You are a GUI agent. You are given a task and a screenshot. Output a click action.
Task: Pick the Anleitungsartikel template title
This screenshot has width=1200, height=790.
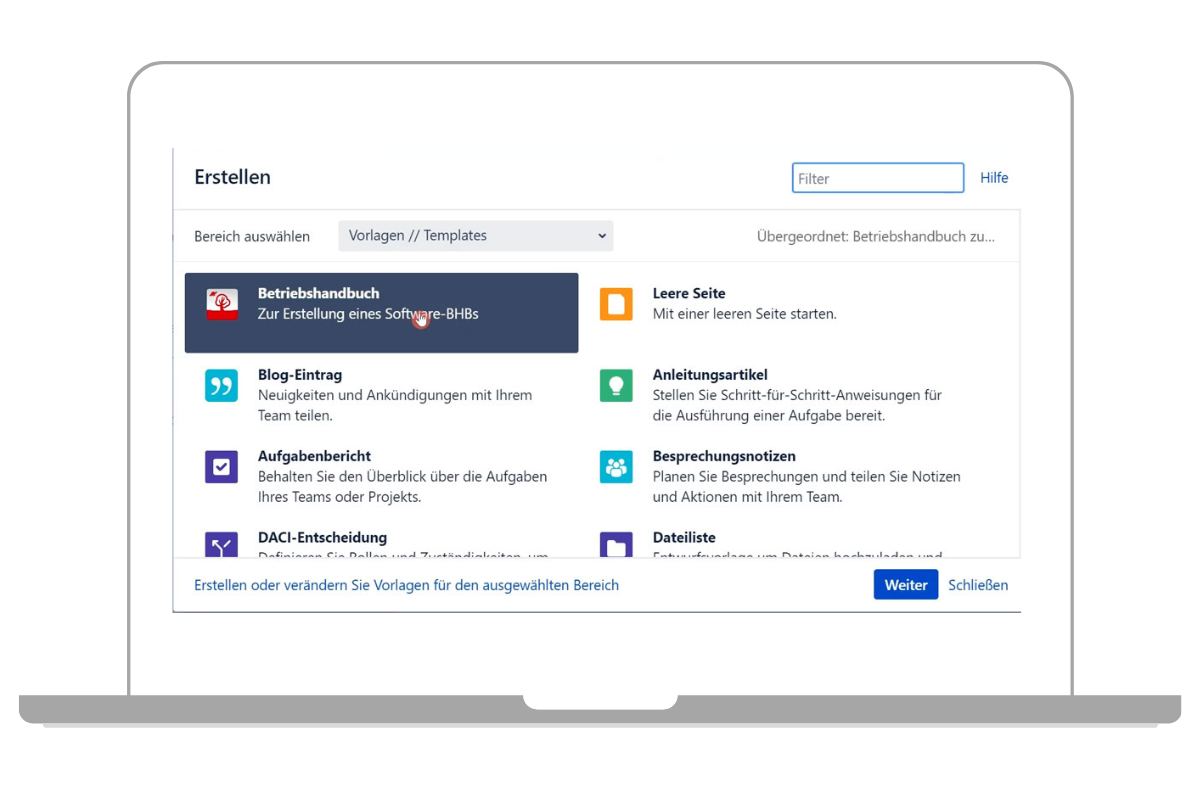click(x=709, y=374)
